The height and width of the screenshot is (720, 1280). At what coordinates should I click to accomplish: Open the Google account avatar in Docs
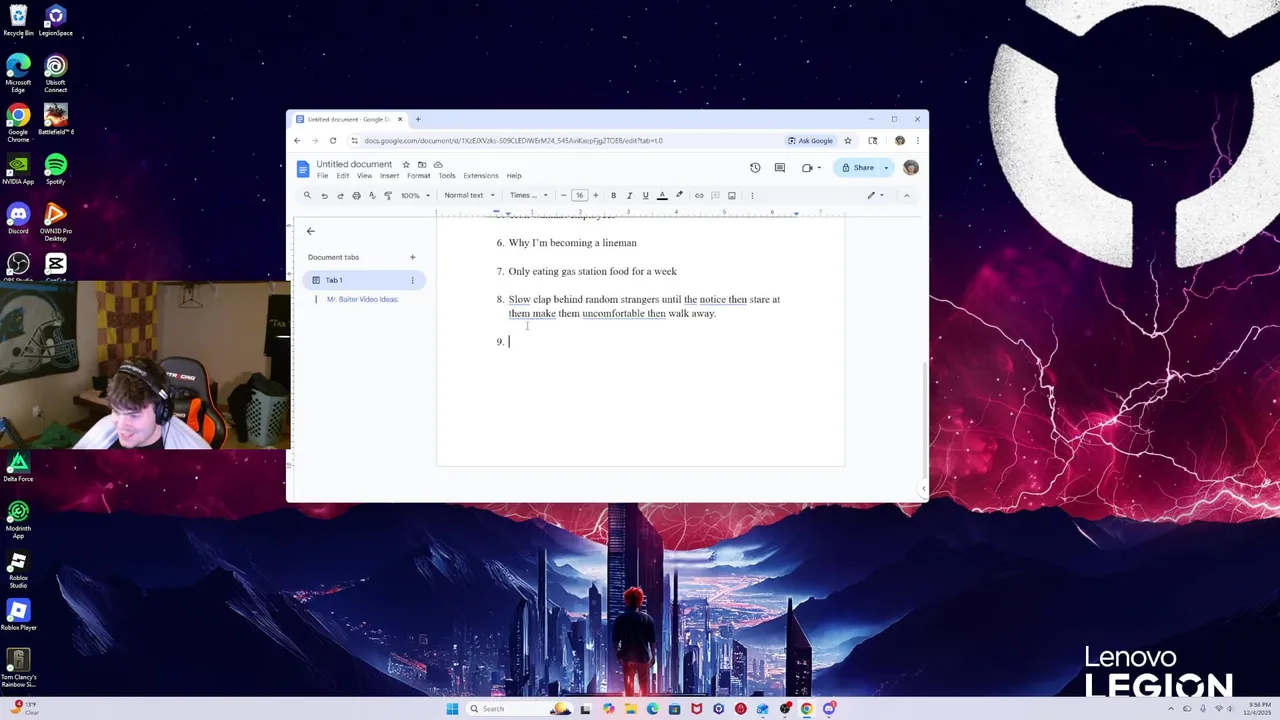point(910,167)
